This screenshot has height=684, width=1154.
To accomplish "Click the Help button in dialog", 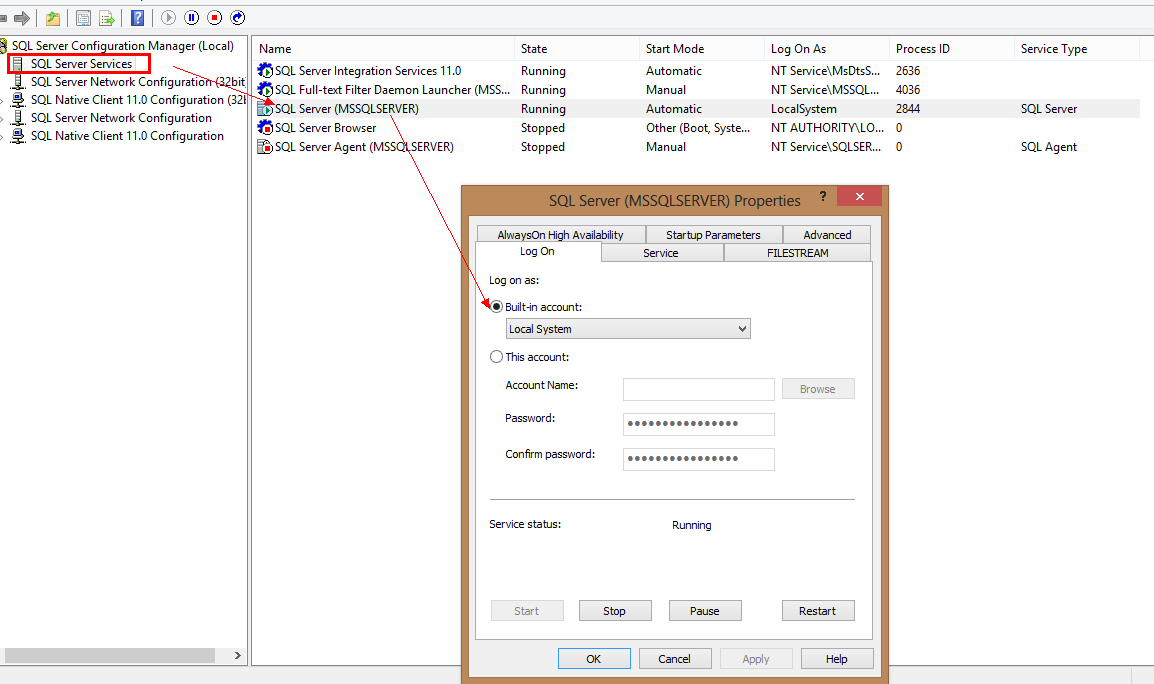I will [837, 659].
